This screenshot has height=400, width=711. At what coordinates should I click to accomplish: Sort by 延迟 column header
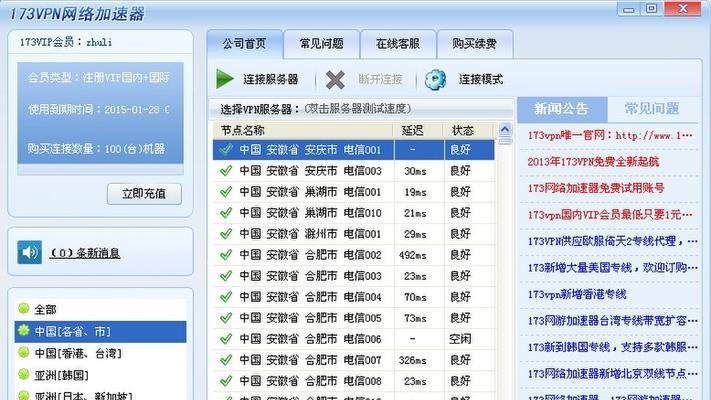(x=417, y=131)
